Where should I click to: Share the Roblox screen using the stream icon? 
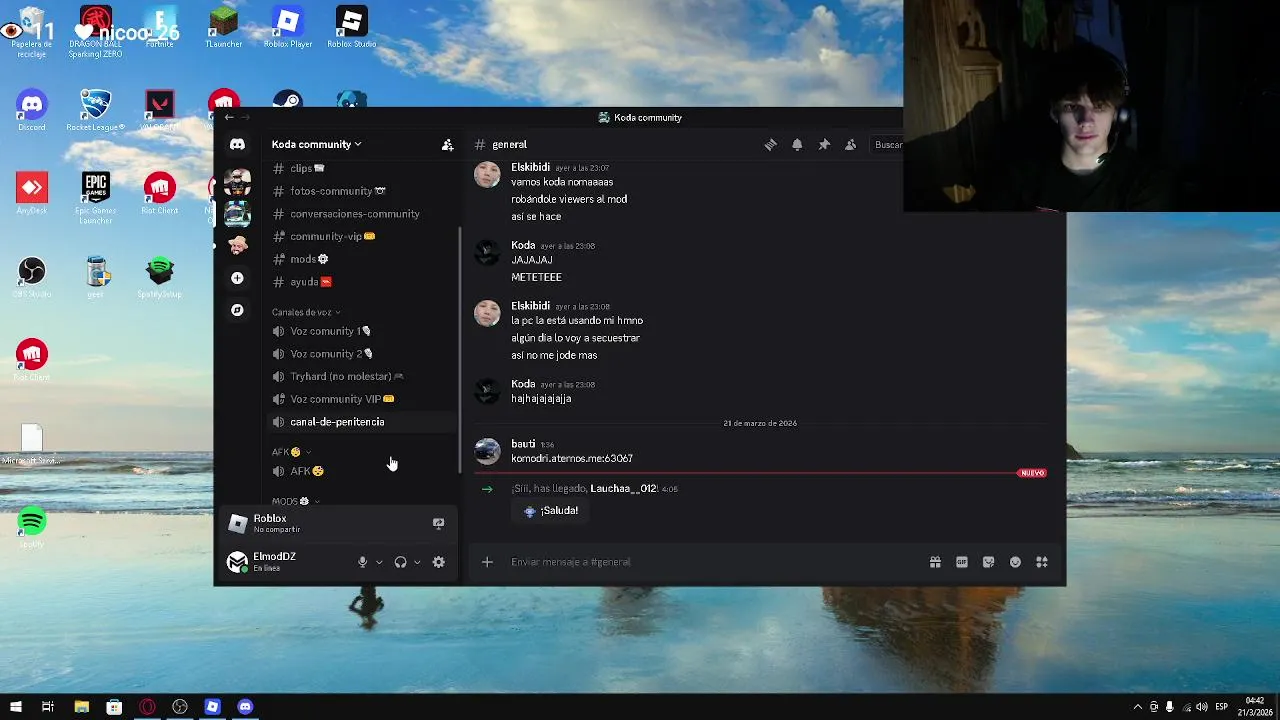[438, 523]
